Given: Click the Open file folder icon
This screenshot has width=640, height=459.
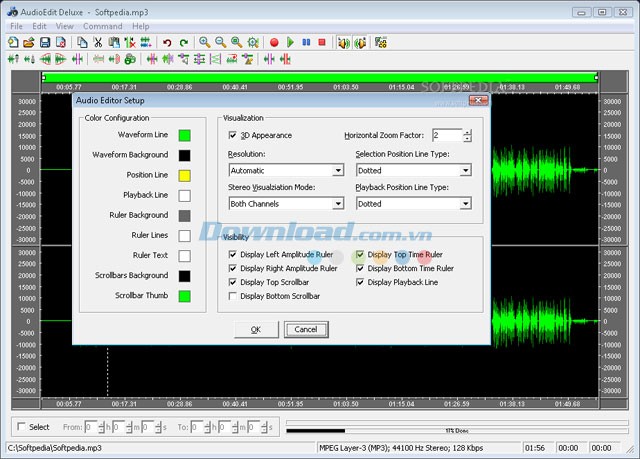Looking at the screenshot, I should coord(29,43).
